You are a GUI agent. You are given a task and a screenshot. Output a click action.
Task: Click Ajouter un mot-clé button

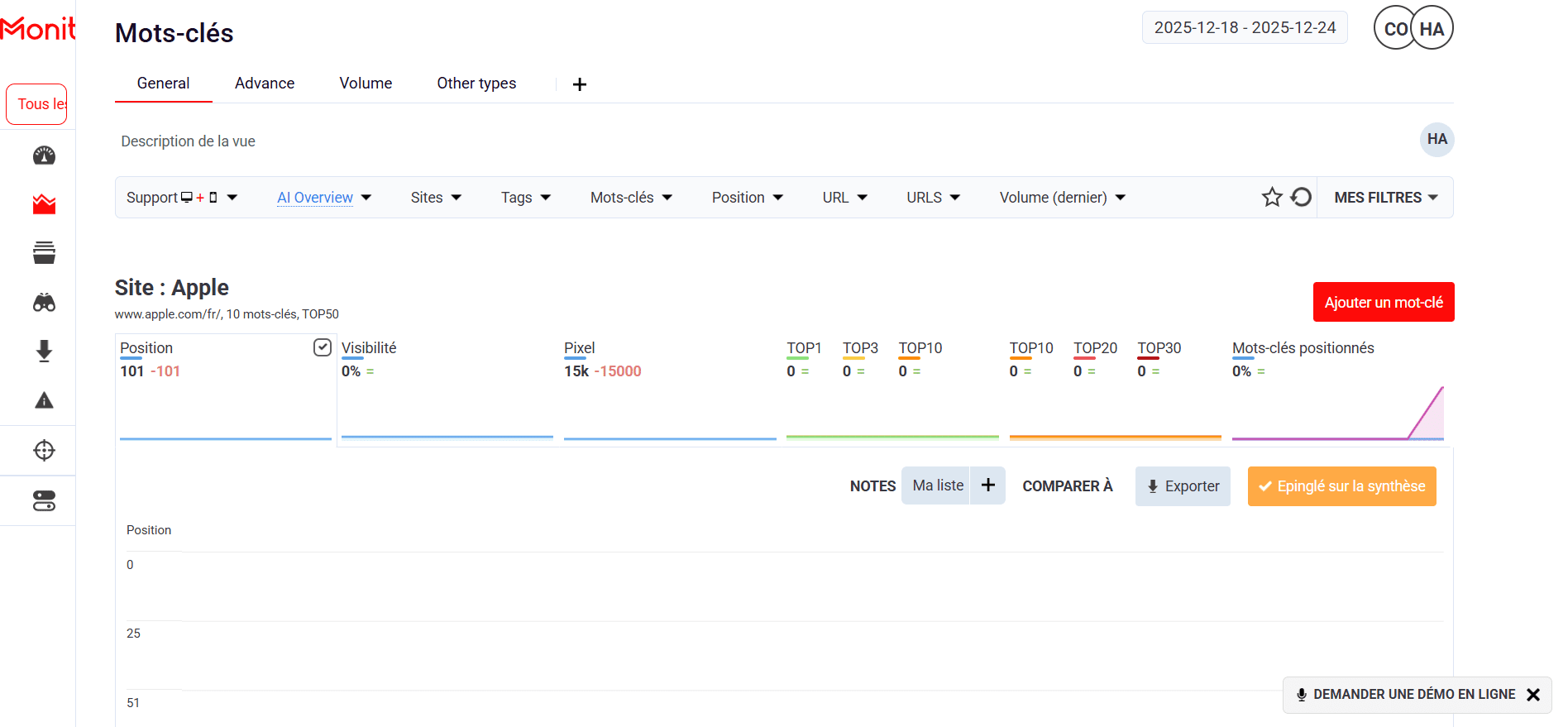(x=1383, y=303)
